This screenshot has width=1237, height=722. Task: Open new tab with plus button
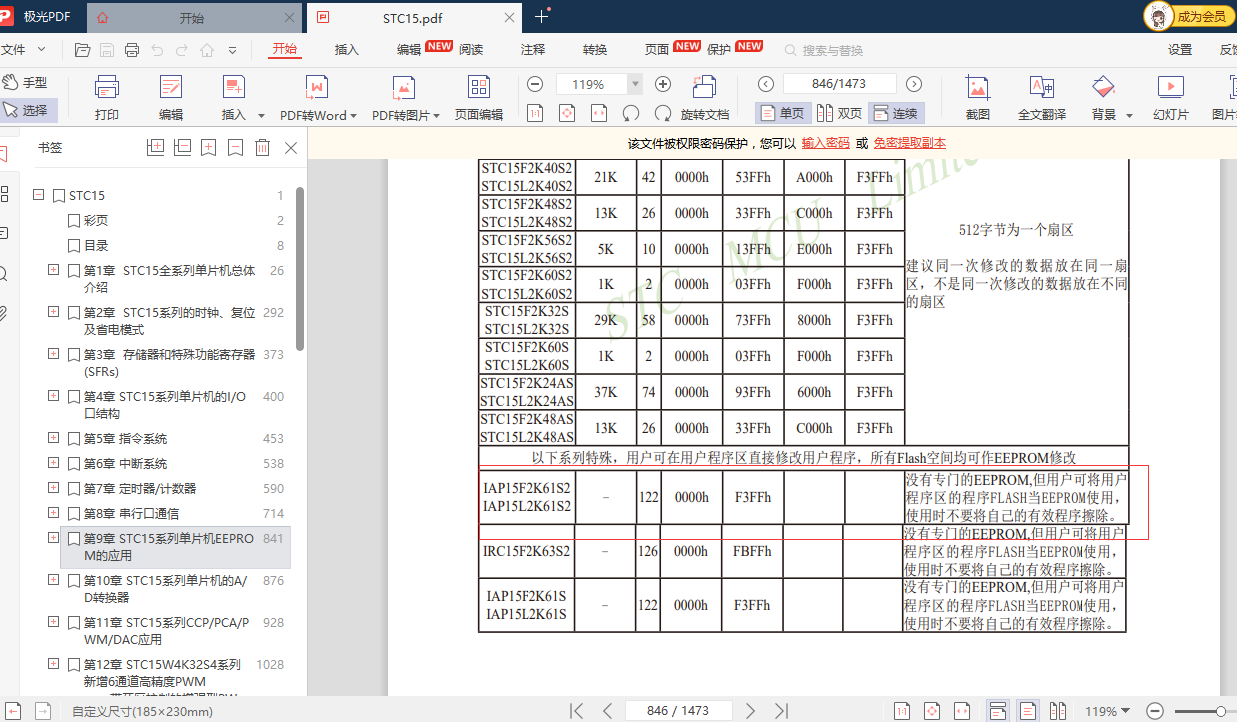click(542, 16)
